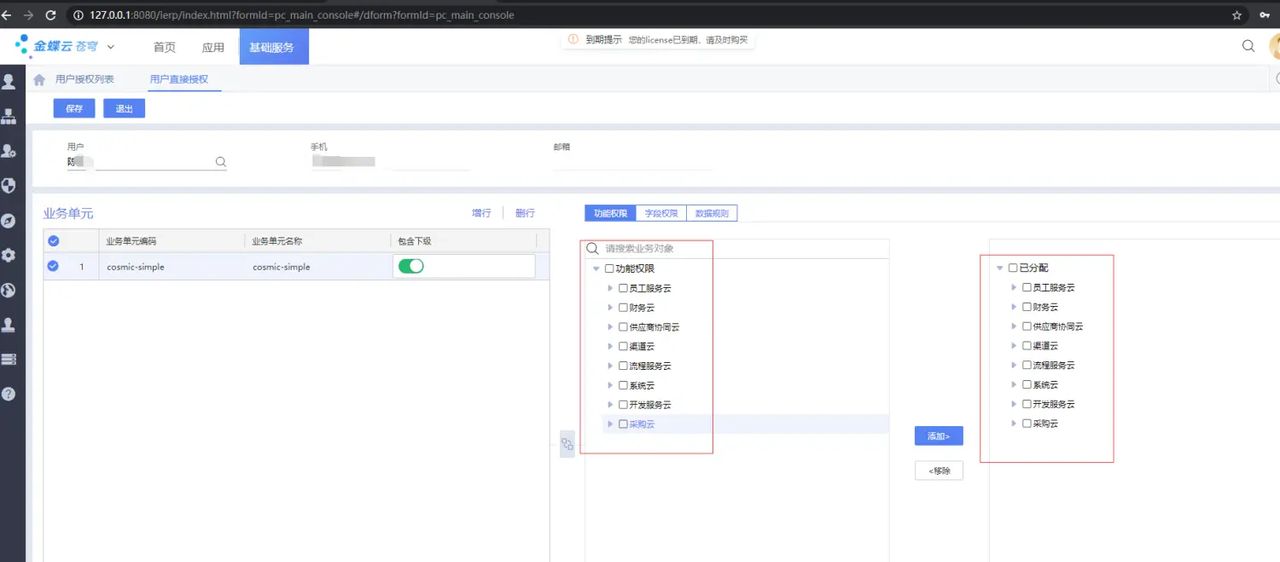Viewport: 1280px width, 562px height.
Task: Click the 业务单元名称 cell reading cosmic-simple
Action: (281, 267)
